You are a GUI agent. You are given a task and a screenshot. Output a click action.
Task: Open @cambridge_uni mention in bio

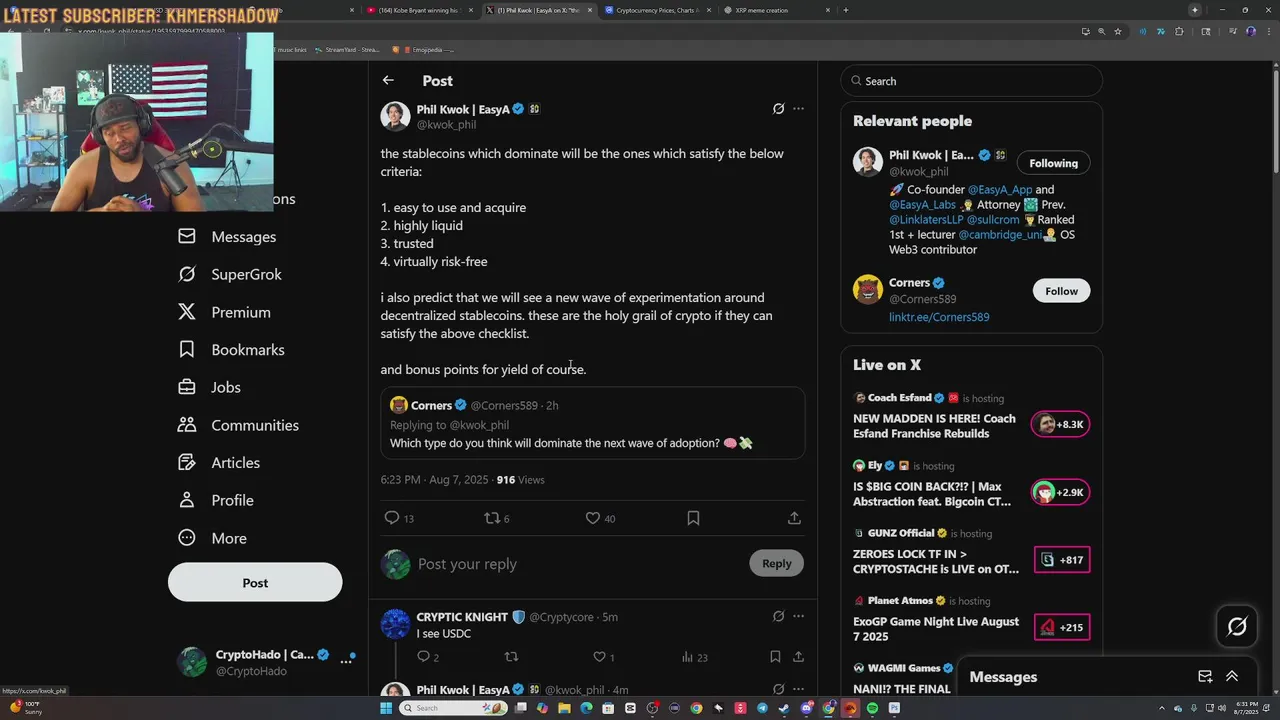pos(1000,235)
